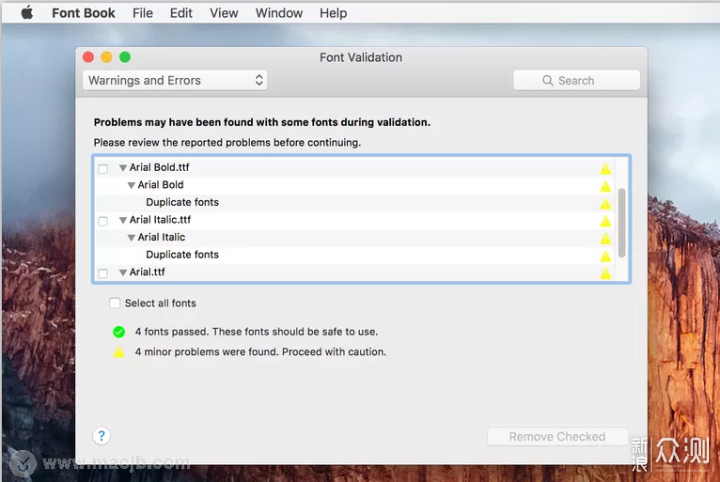The height and width of the screenshot is (482, 720).
Task: Click warning icon on second Duplicate fonts row
Action: click(606, 256)
